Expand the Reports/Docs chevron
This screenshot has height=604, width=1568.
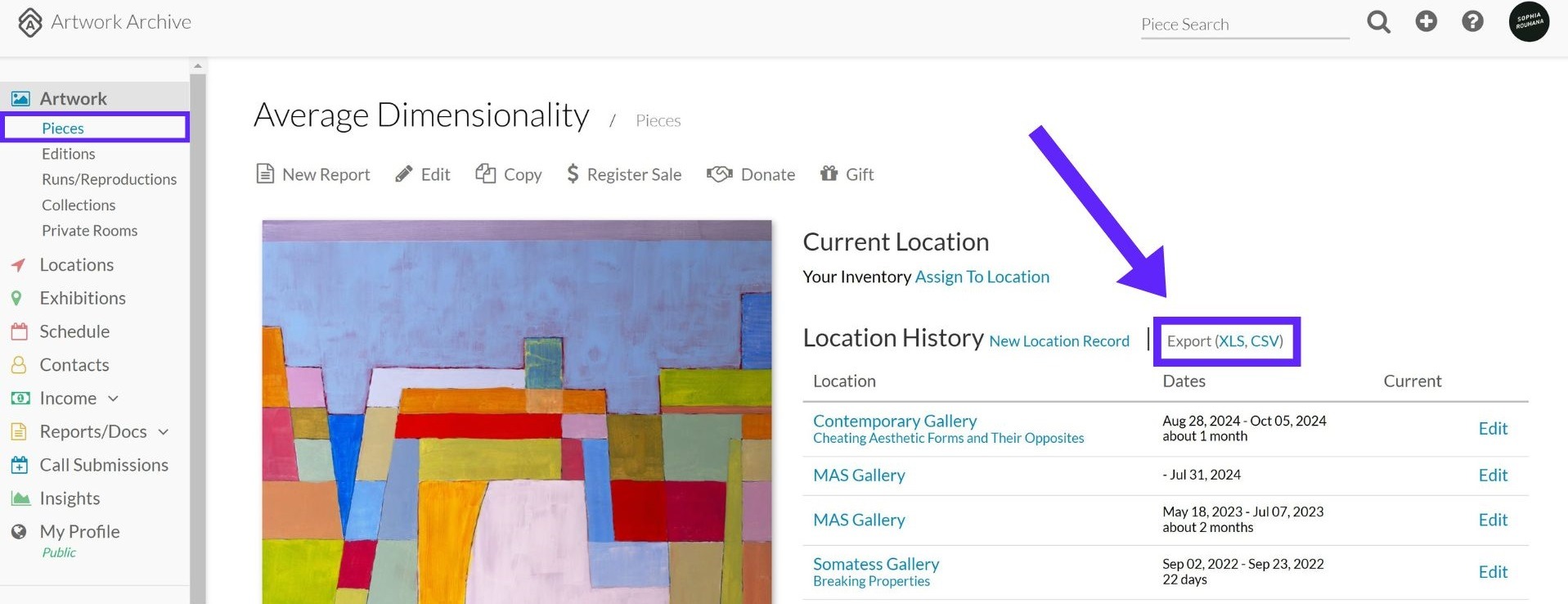coord(163,432)
